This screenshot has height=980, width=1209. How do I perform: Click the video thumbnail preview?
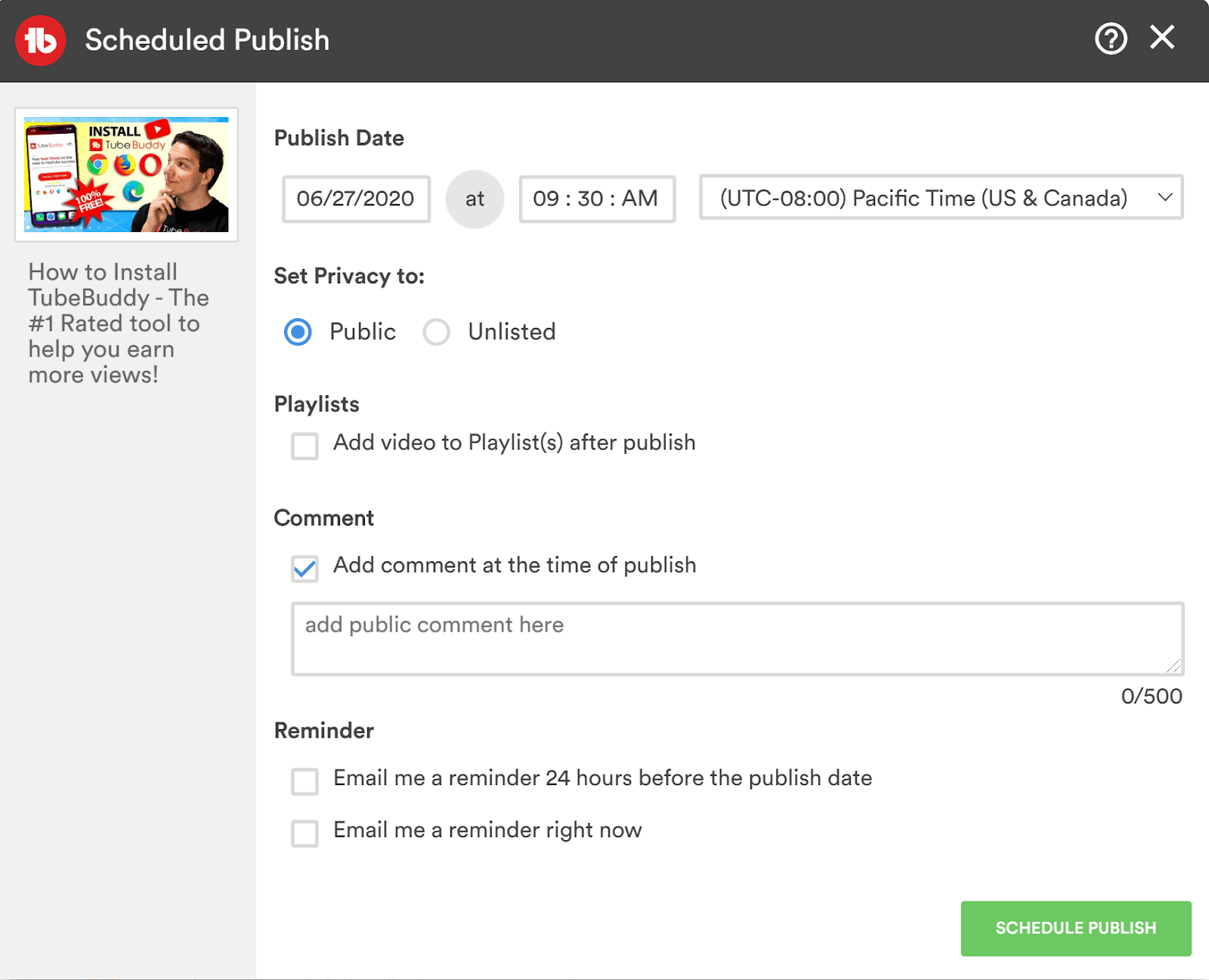pos(126,175)
